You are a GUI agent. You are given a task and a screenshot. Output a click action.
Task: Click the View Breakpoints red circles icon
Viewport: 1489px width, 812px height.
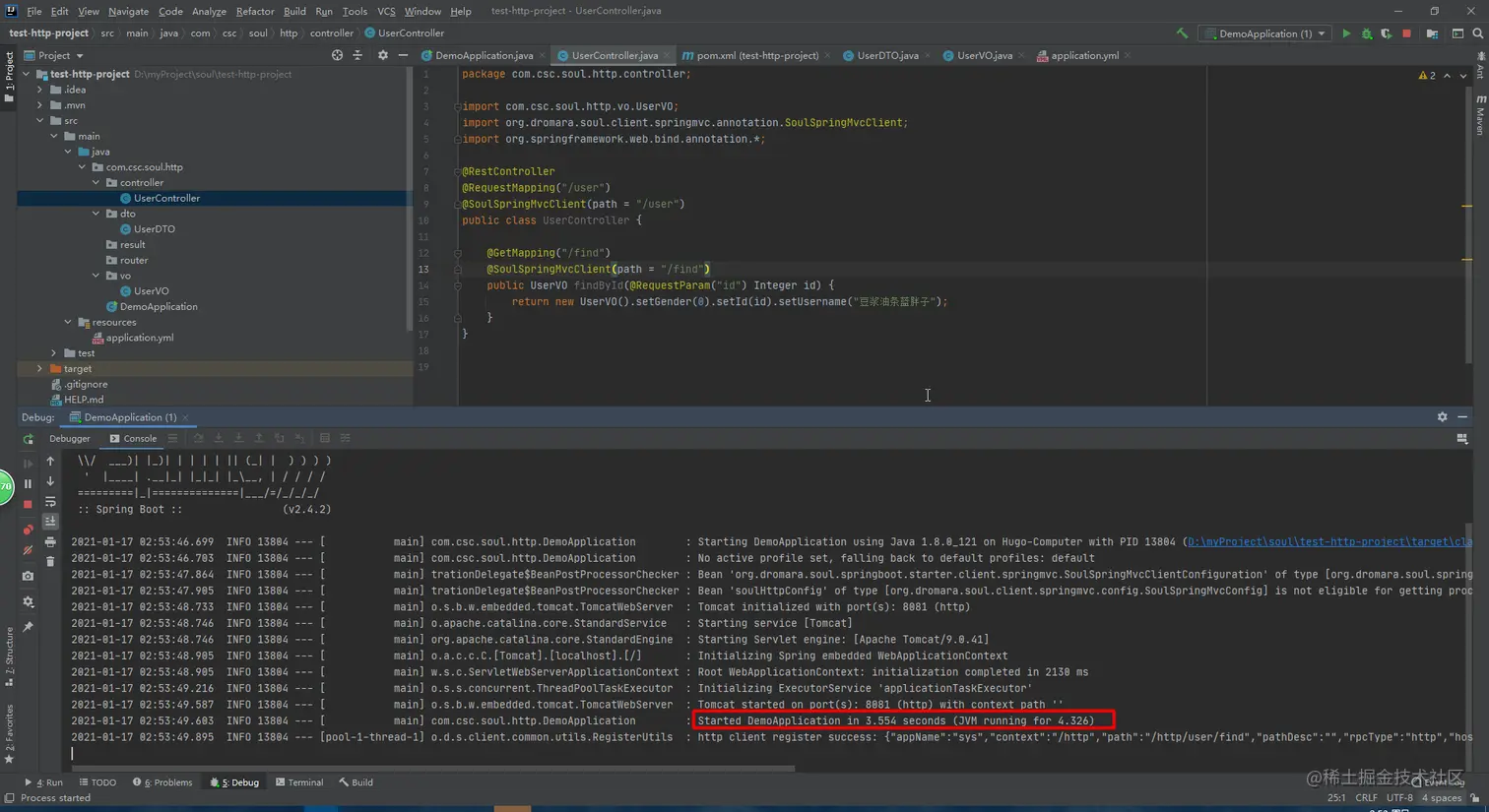click(28, 530)
